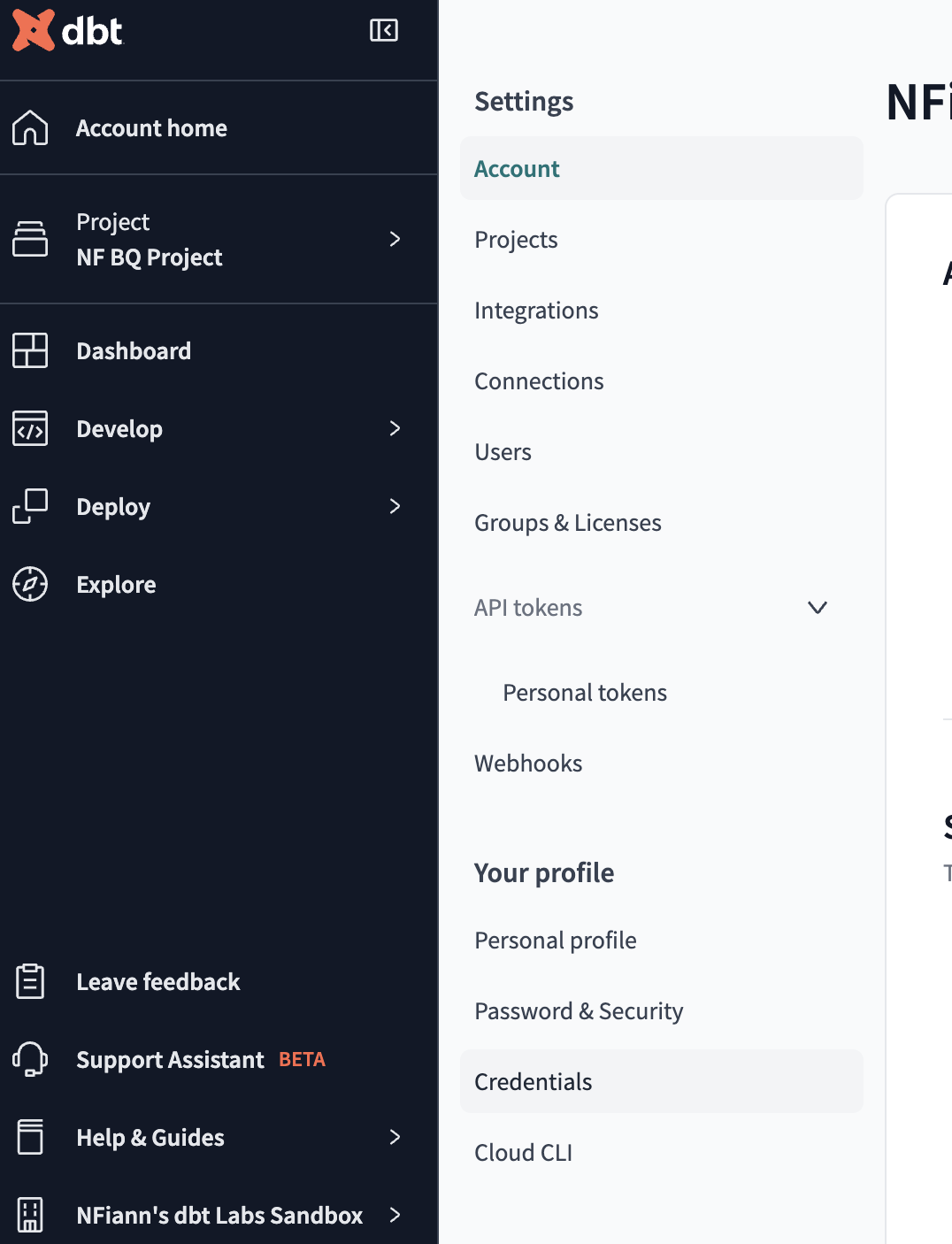The width and height of the screenshot is (952, 1244).
Task: Collapse the API tokens section
Action: (x=817, y=608)
